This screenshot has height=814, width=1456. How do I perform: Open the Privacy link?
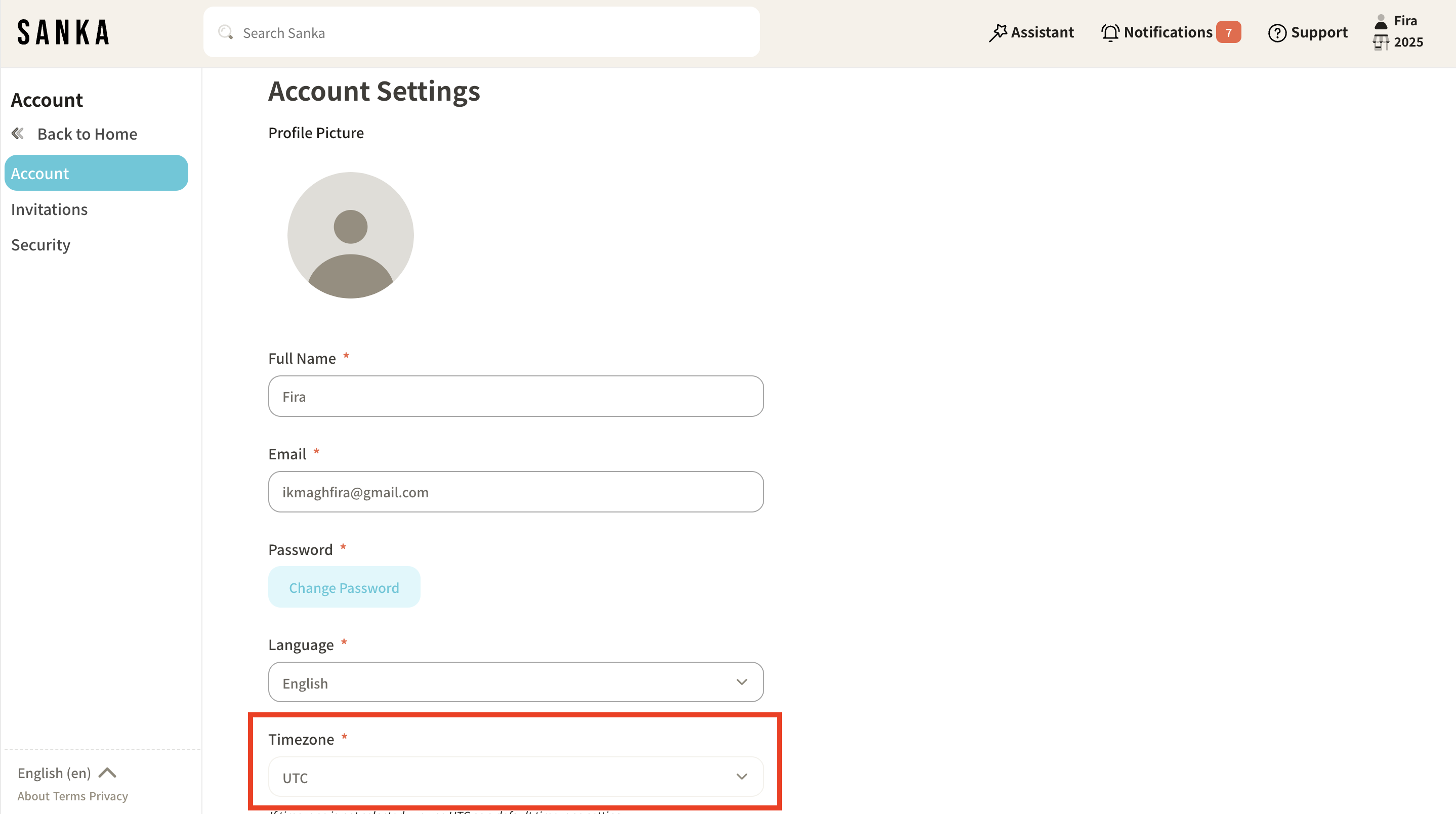click(108, 796)
